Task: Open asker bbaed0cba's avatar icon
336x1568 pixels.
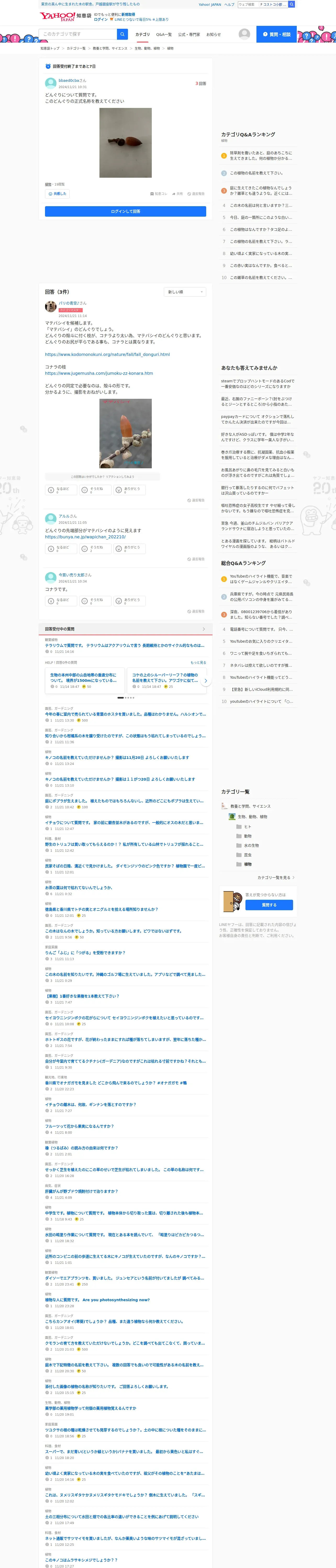Action: (x=51, y=83)
